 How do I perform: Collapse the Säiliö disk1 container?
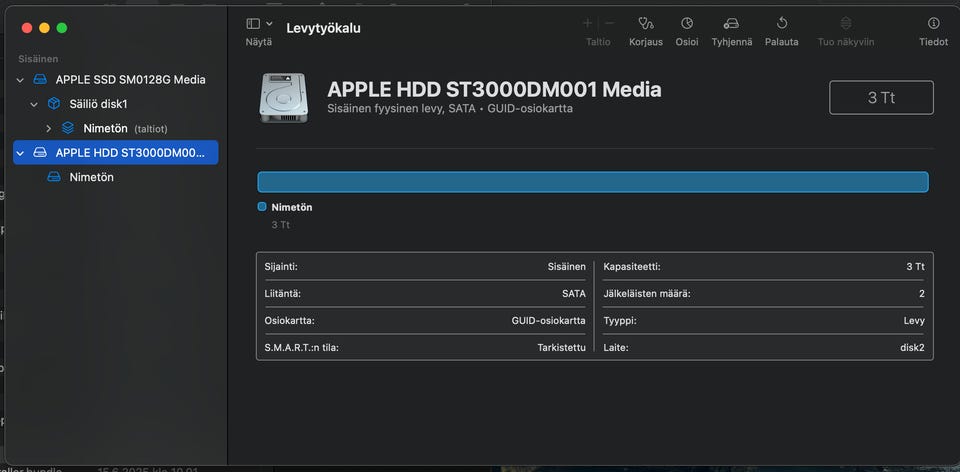34,105
